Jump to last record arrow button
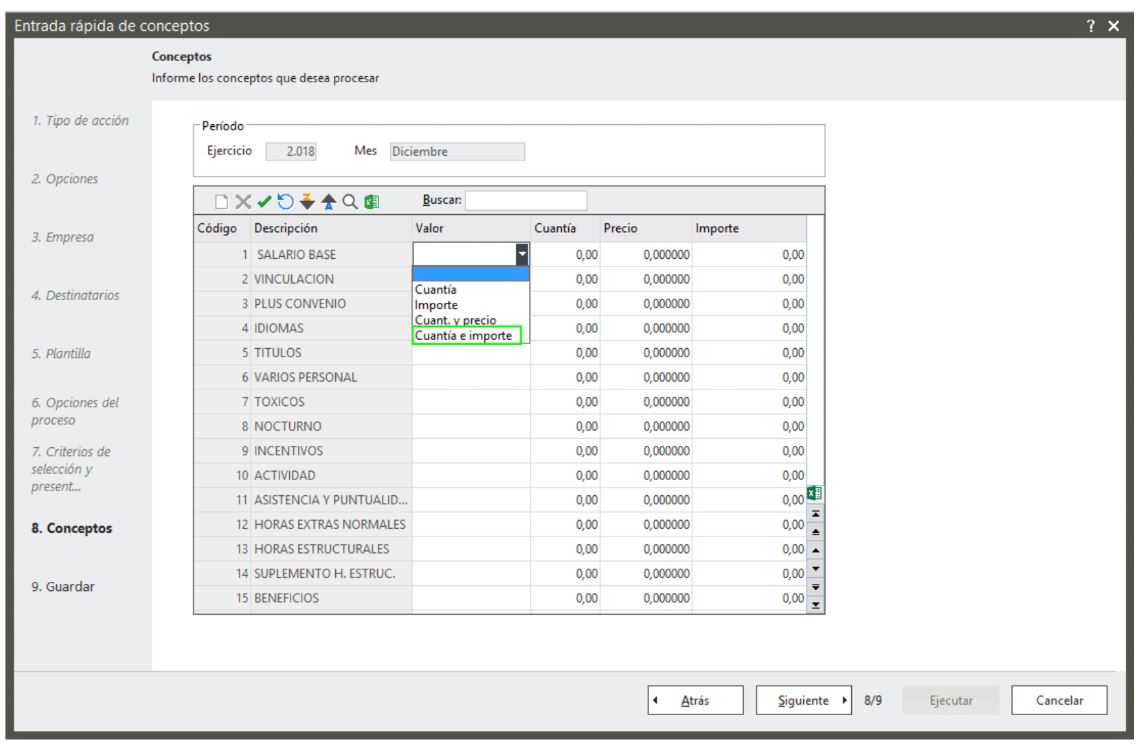 [x=816, y=605]
